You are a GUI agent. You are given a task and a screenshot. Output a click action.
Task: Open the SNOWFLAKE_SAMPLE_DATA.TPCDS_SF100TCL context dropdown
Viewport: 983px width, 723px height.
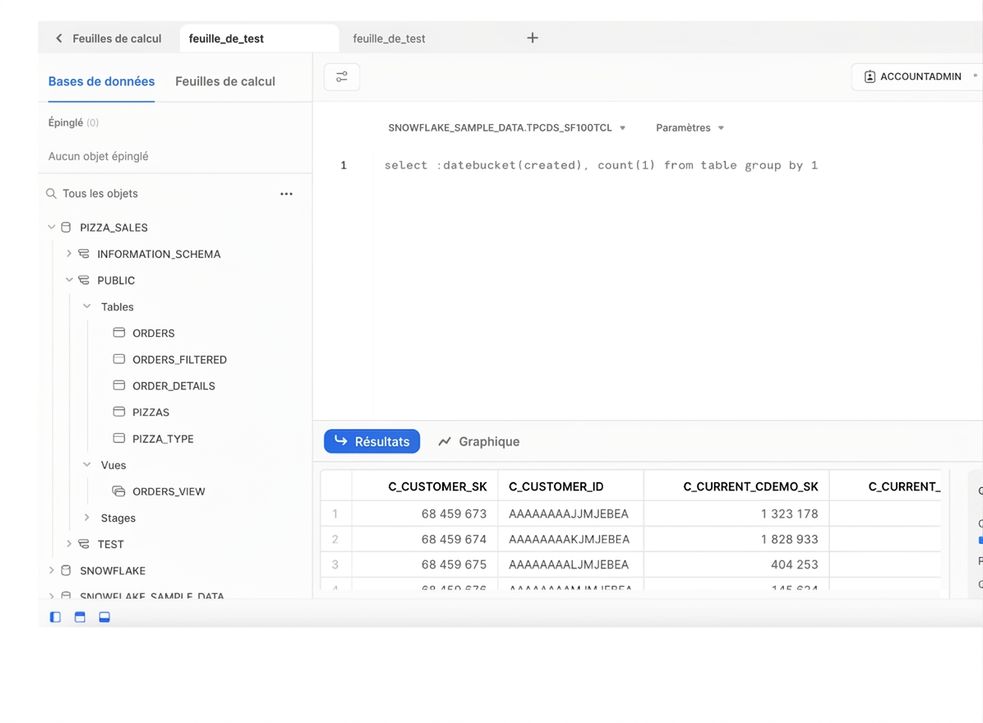(507, 128)
